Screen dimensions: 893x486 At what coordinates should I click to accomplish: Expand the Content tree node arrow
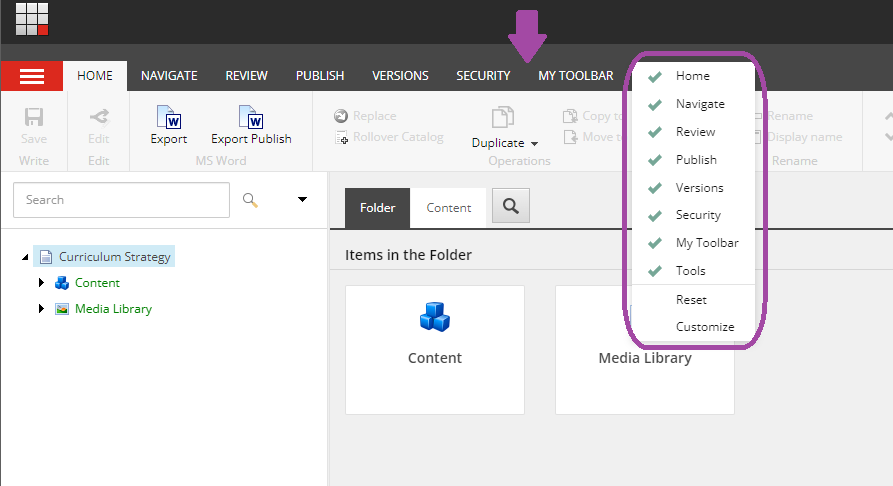[41, 283]
